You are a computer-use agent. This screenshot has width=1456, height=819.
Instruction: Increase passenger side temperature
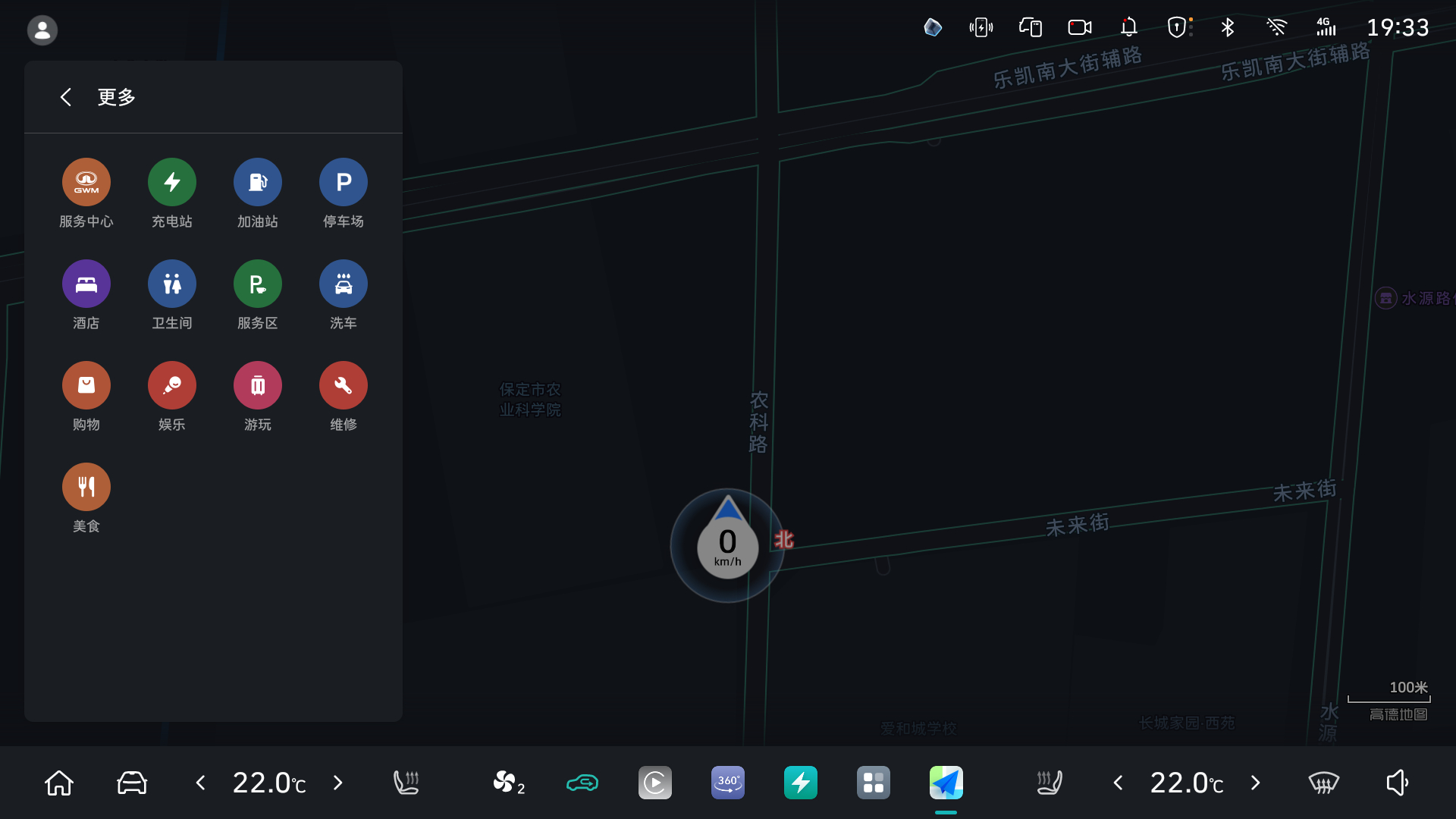click(1256, 783)
